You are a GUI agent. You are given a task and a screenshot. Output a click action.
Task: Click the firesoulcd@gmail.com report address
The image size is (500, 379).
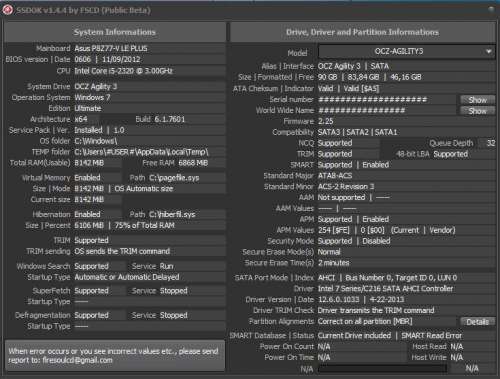coord(78,360)
